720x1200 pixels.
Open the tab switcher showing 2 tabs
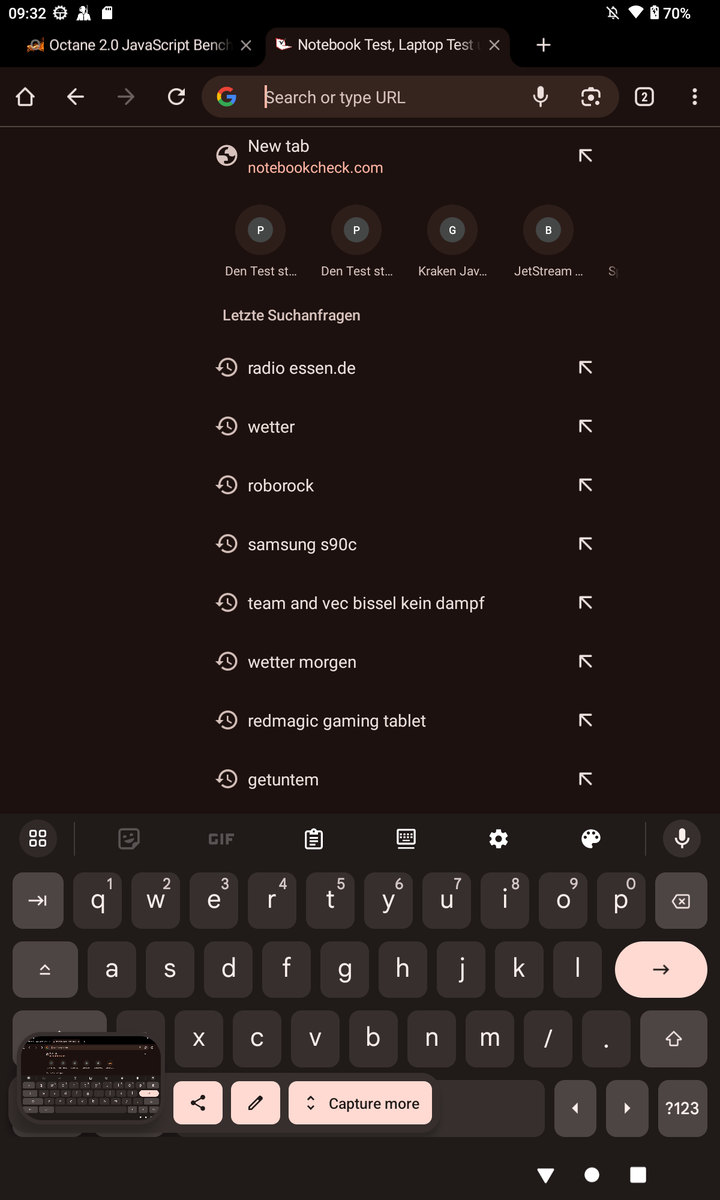pyautogui.click(x=644, y=97)
